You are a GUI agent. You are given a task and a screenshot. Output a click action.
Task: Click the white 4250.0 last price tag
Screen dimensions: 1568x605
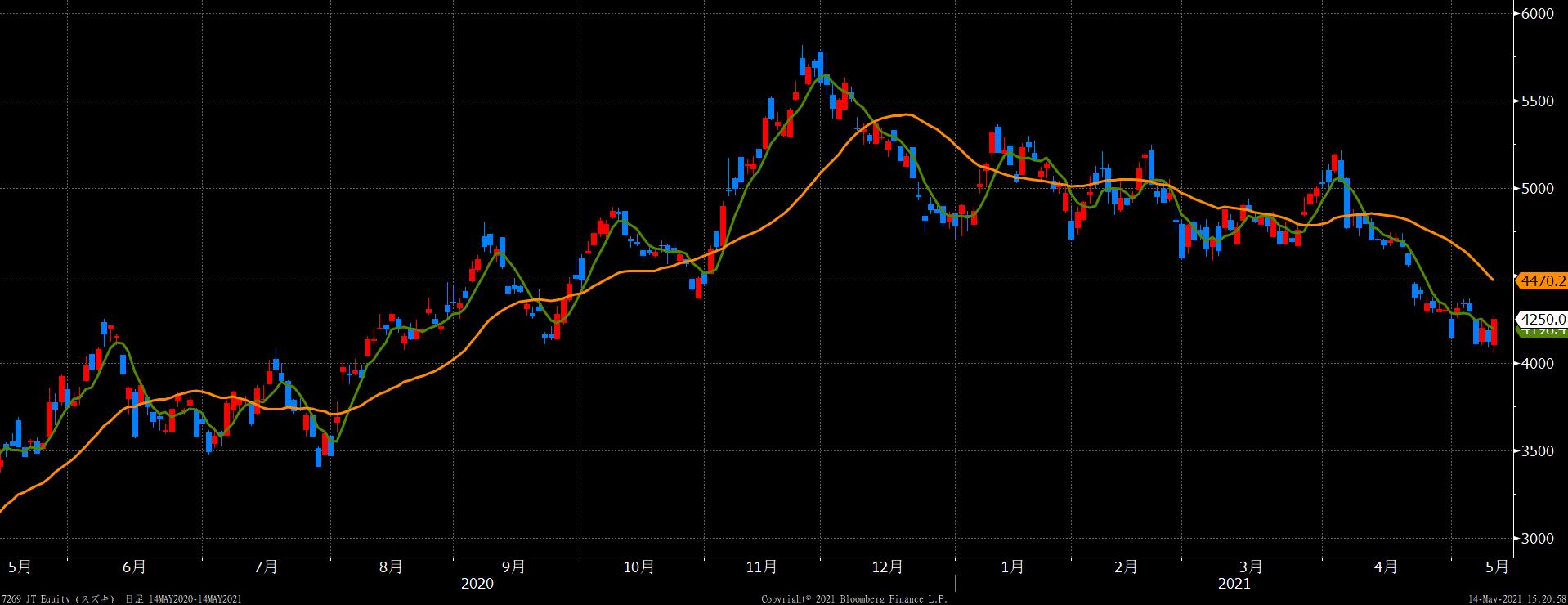click(x=1542, y=319)
